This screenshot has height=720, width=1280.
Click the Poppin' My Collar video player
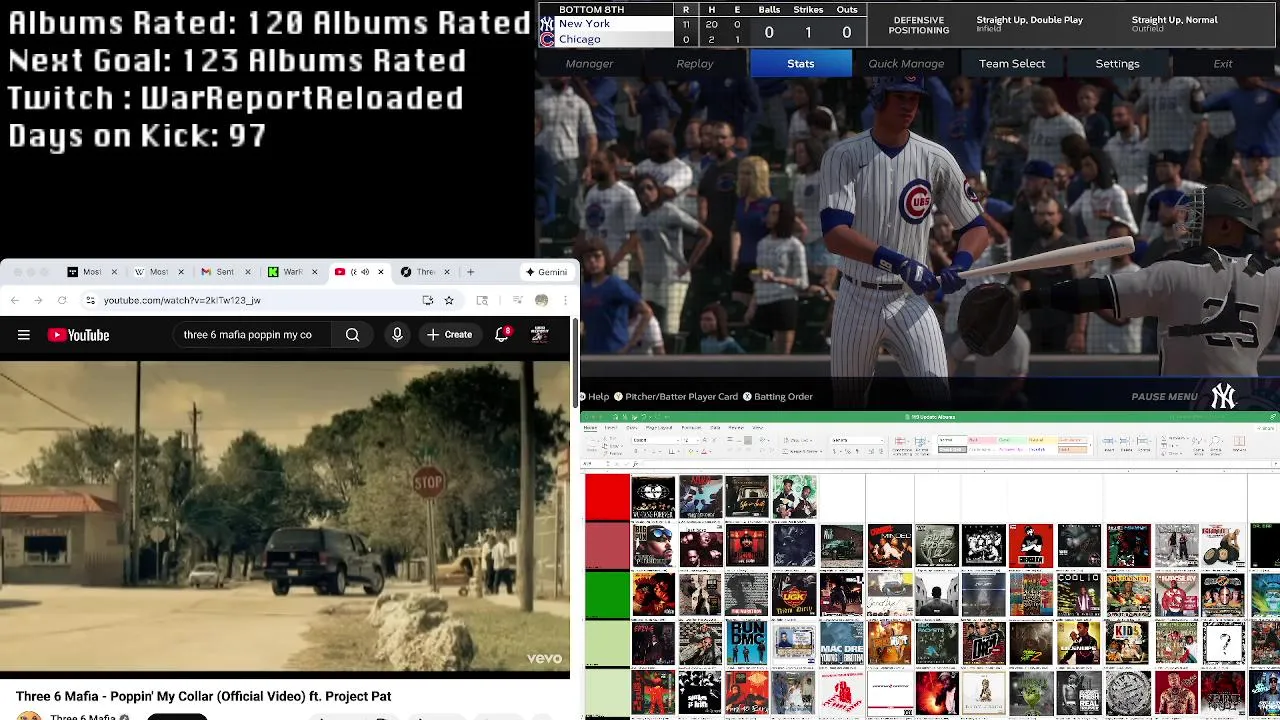pyautogui.click(x=285, y=515)
